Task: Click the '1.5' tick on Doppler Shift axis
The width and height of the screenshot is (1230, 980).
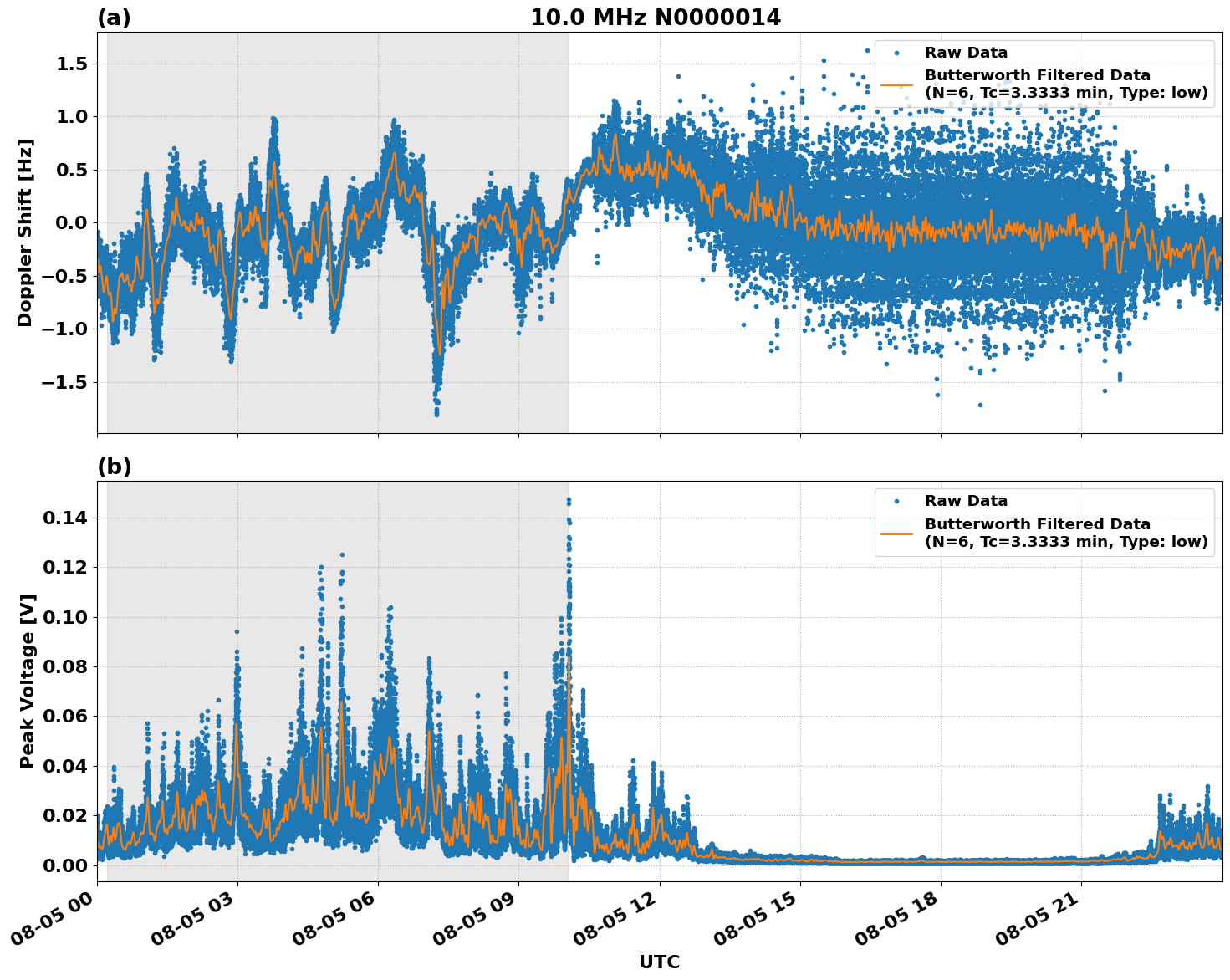Action: (x=74, y=64)
